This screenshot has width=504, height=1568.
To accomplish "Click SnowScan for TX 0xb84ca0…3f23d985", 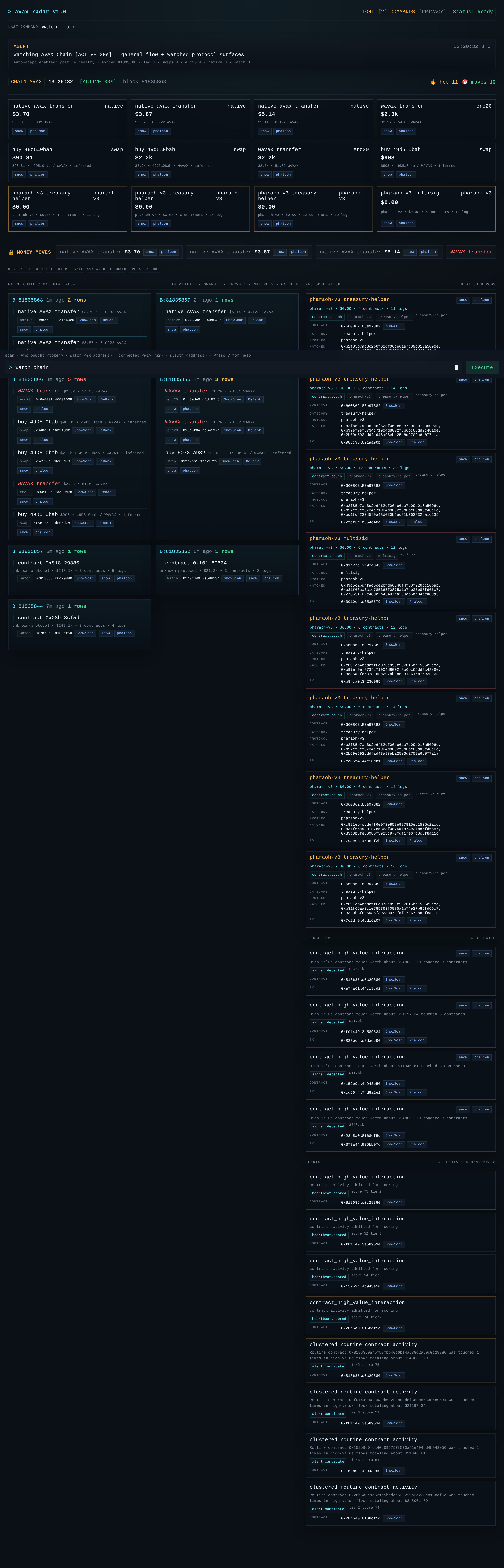I will click(394, 682).
